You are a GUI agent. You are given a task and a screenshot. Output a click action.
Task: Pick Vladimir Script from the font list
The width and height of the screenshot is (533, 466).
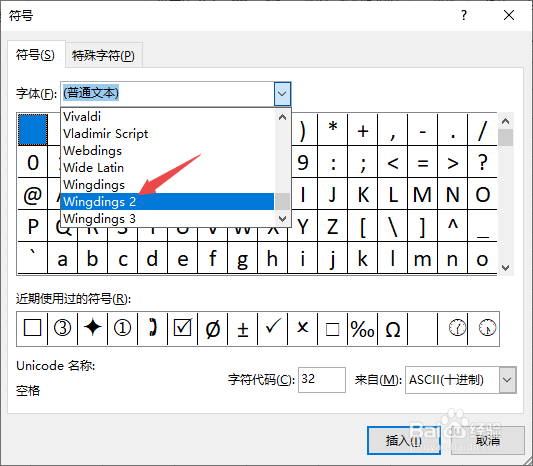(x=167, y=134)
